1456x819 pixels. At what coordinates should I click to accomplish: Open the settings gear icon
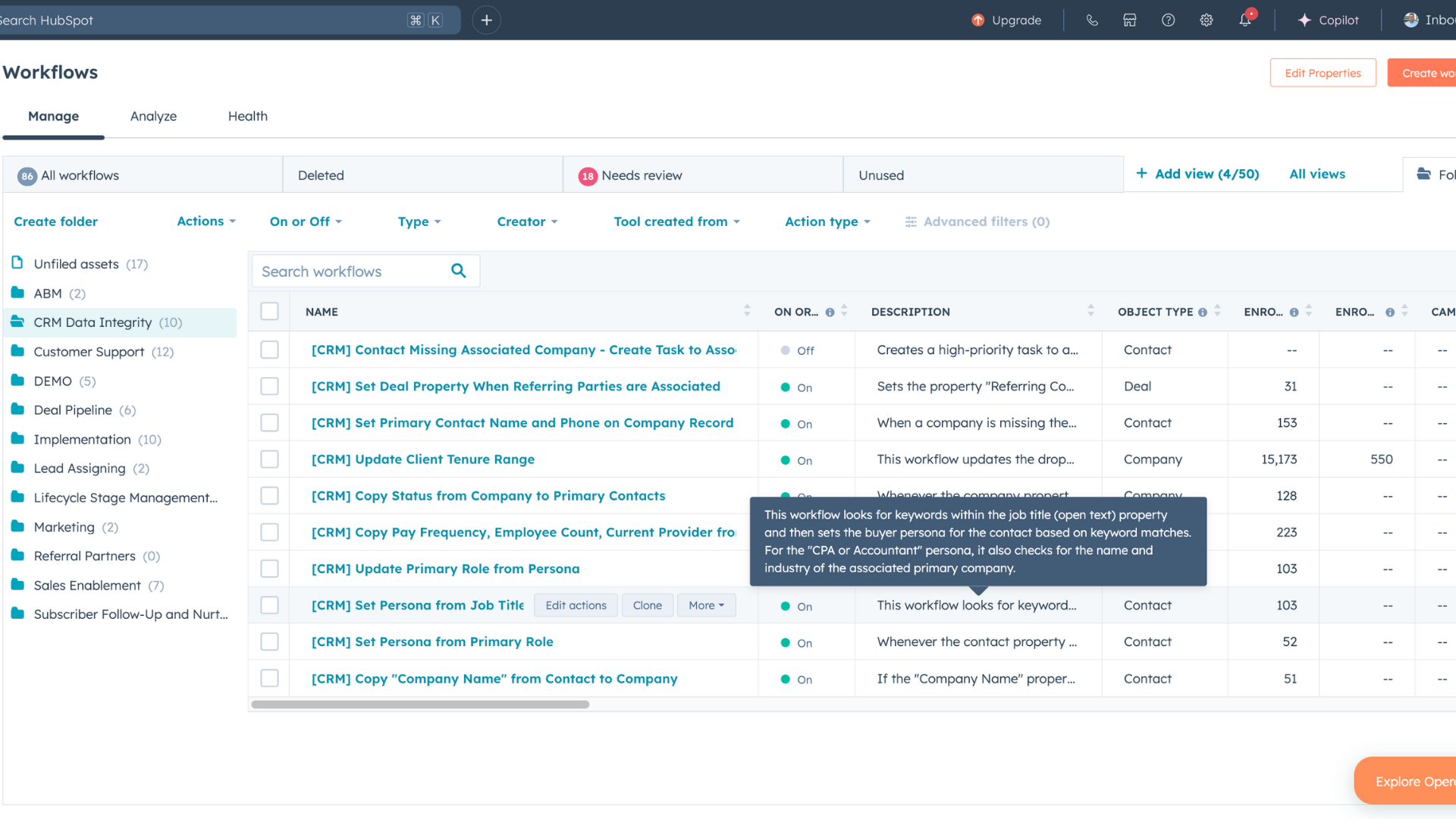coord(1207,20)
